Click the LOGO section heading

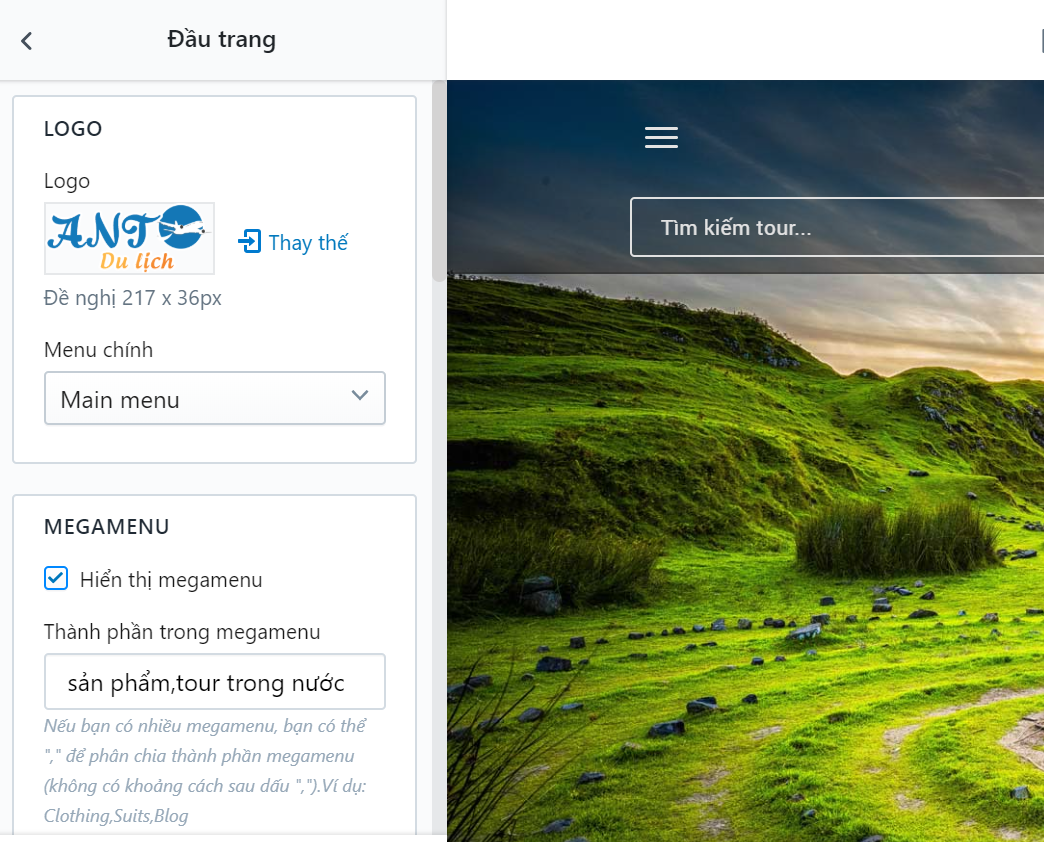tap(73, 128)
